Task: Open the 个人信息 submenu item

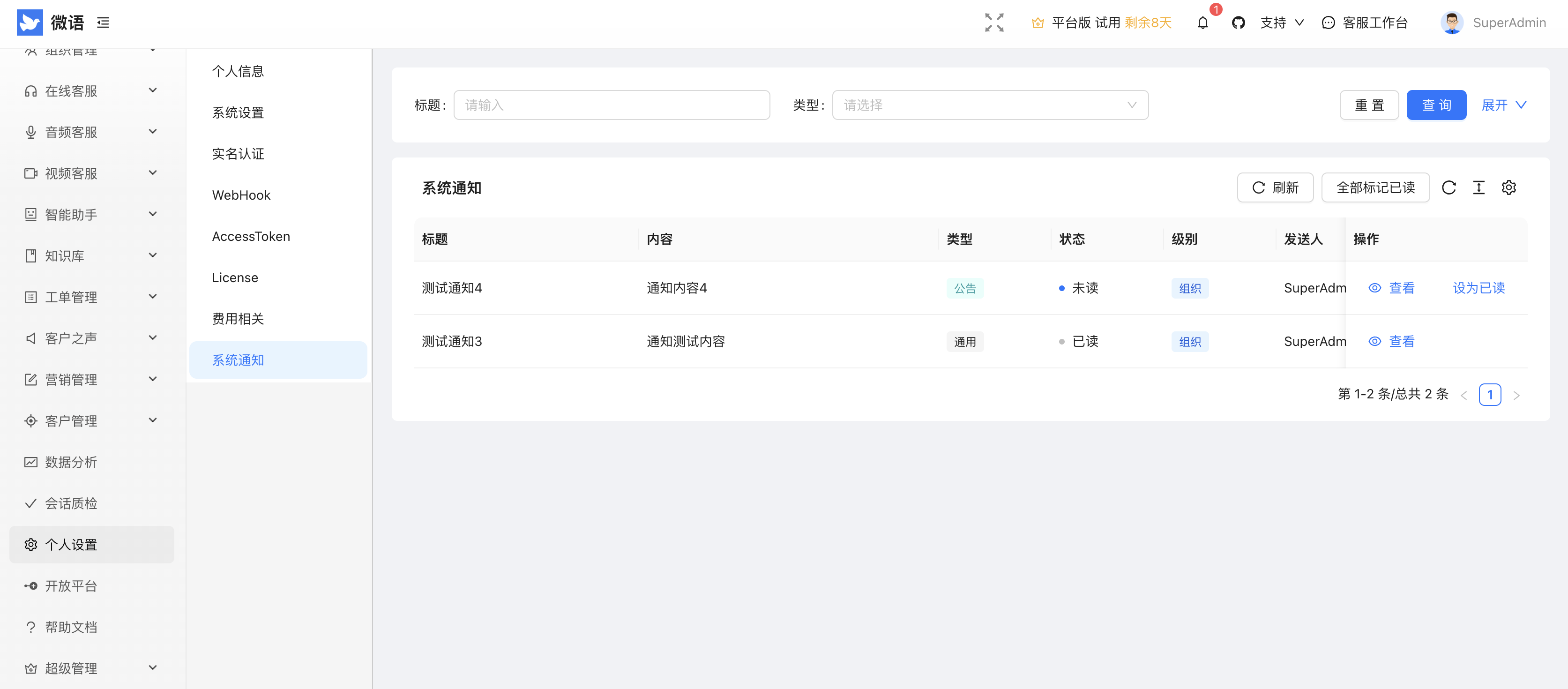Action: (278, 71)
